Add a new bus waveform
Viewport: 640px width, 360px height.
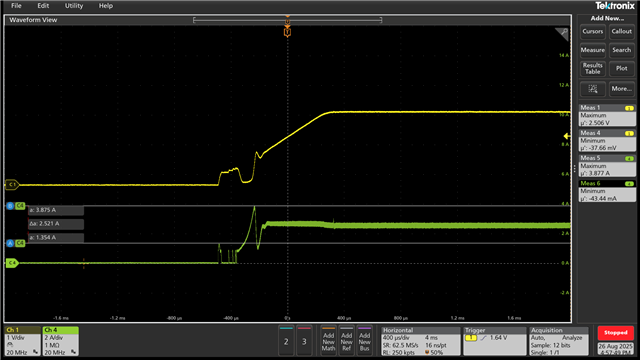pos(364,340)
